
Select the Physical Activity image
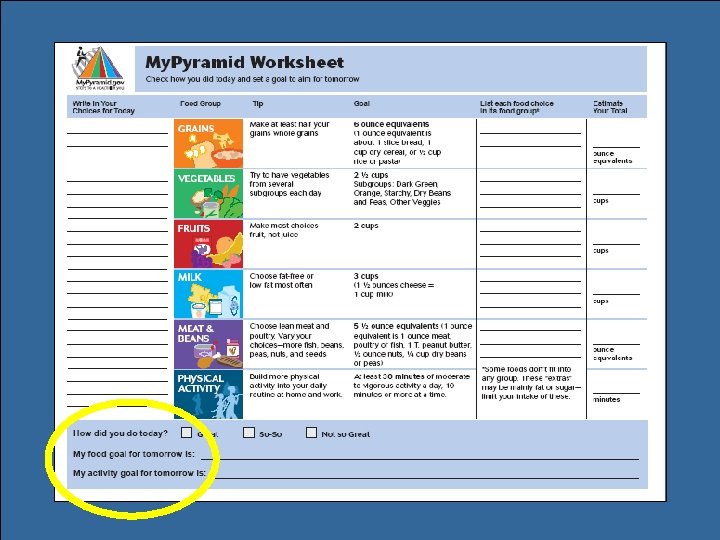208,394
